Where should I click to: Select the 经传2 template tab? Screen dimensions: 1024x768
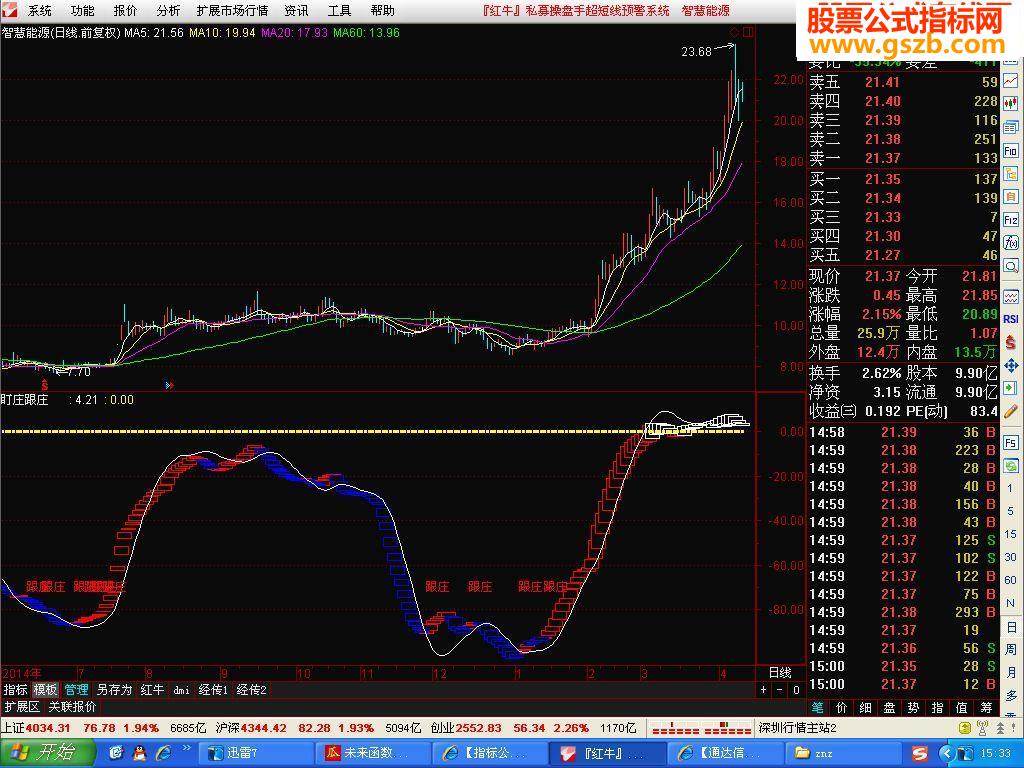pyautogui.click(x=251, y=690)
